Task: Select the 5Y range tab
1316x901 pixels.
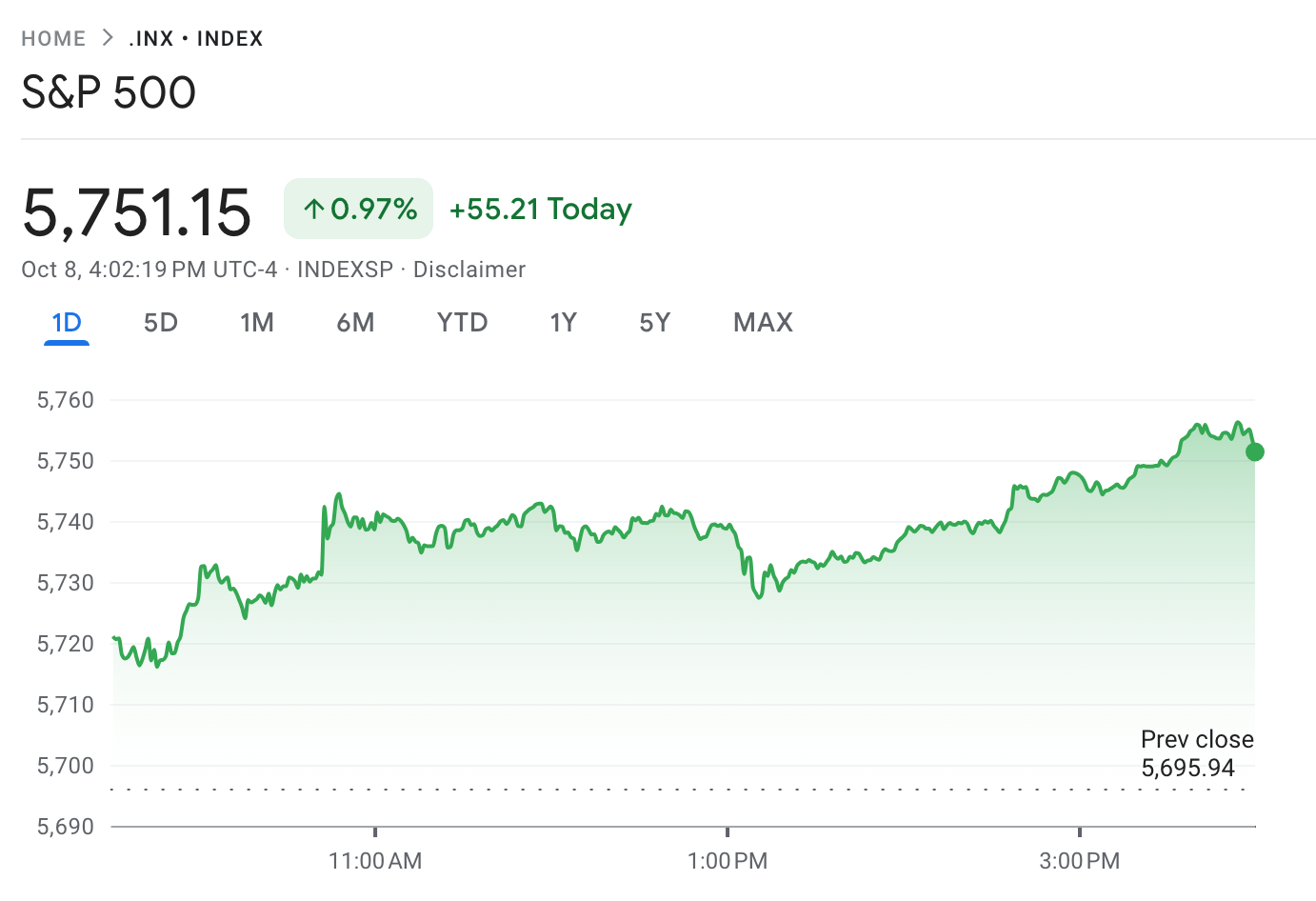Action: click(655, 323)
